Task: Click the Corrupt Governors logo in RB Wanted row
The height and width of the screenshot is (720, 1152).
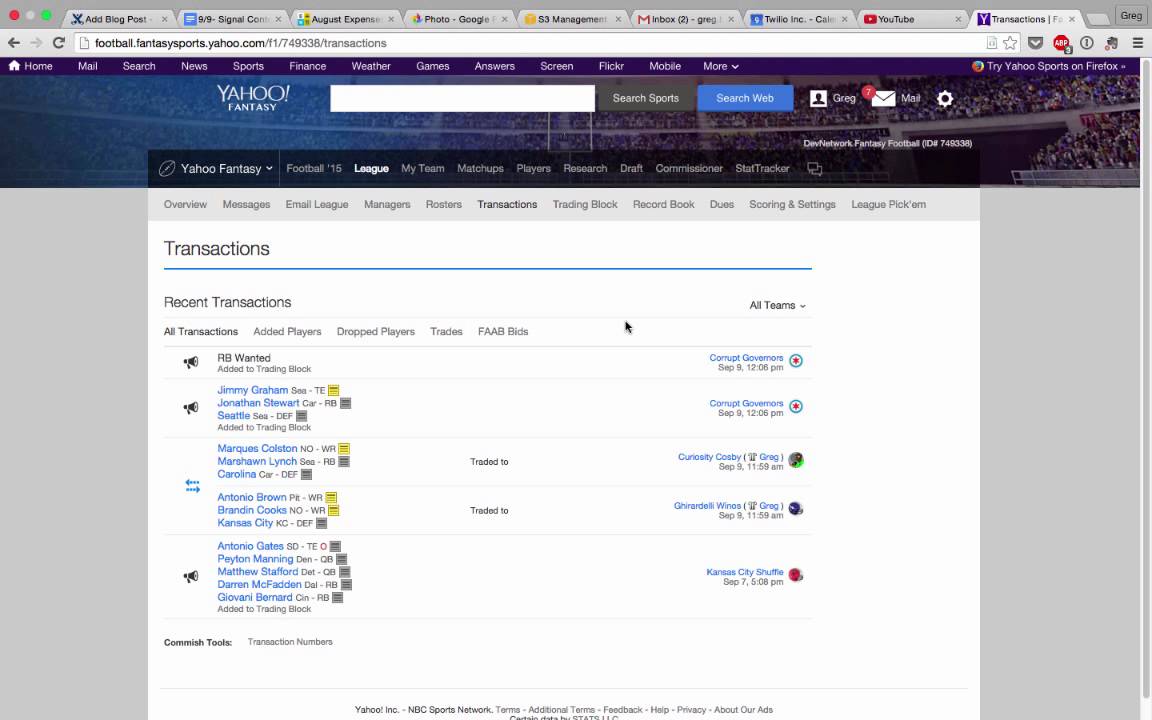Action: click(x=796, y=361)
